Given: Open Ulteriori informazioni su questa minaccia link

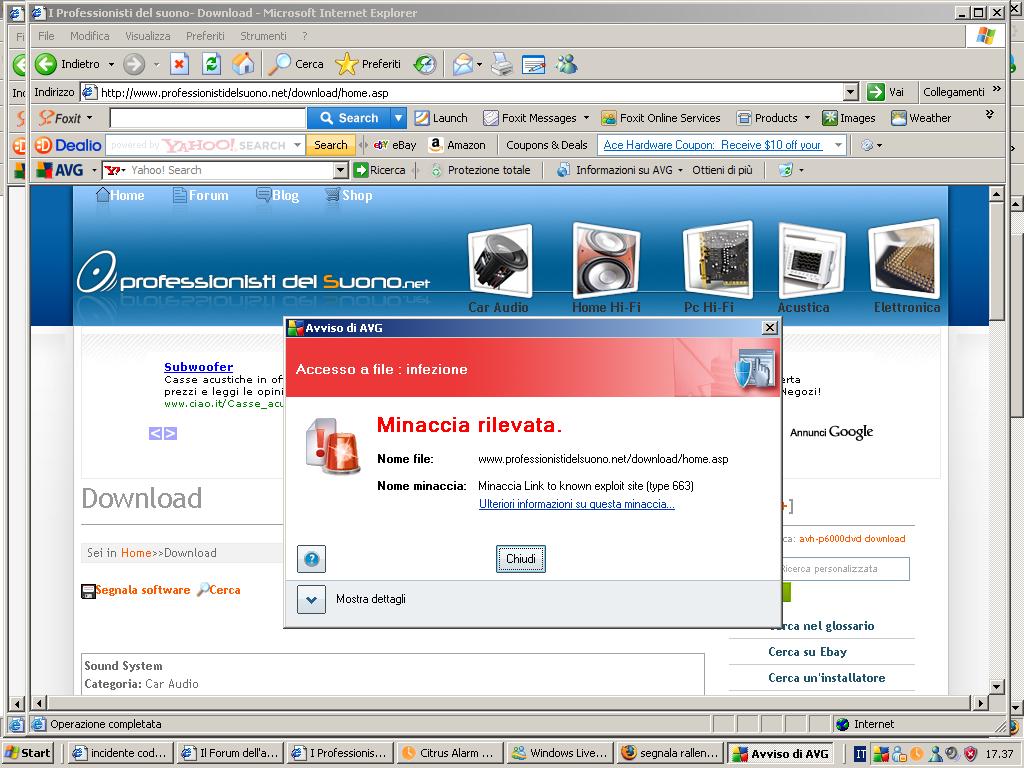Looking at the screenshot, I should 577,504.
